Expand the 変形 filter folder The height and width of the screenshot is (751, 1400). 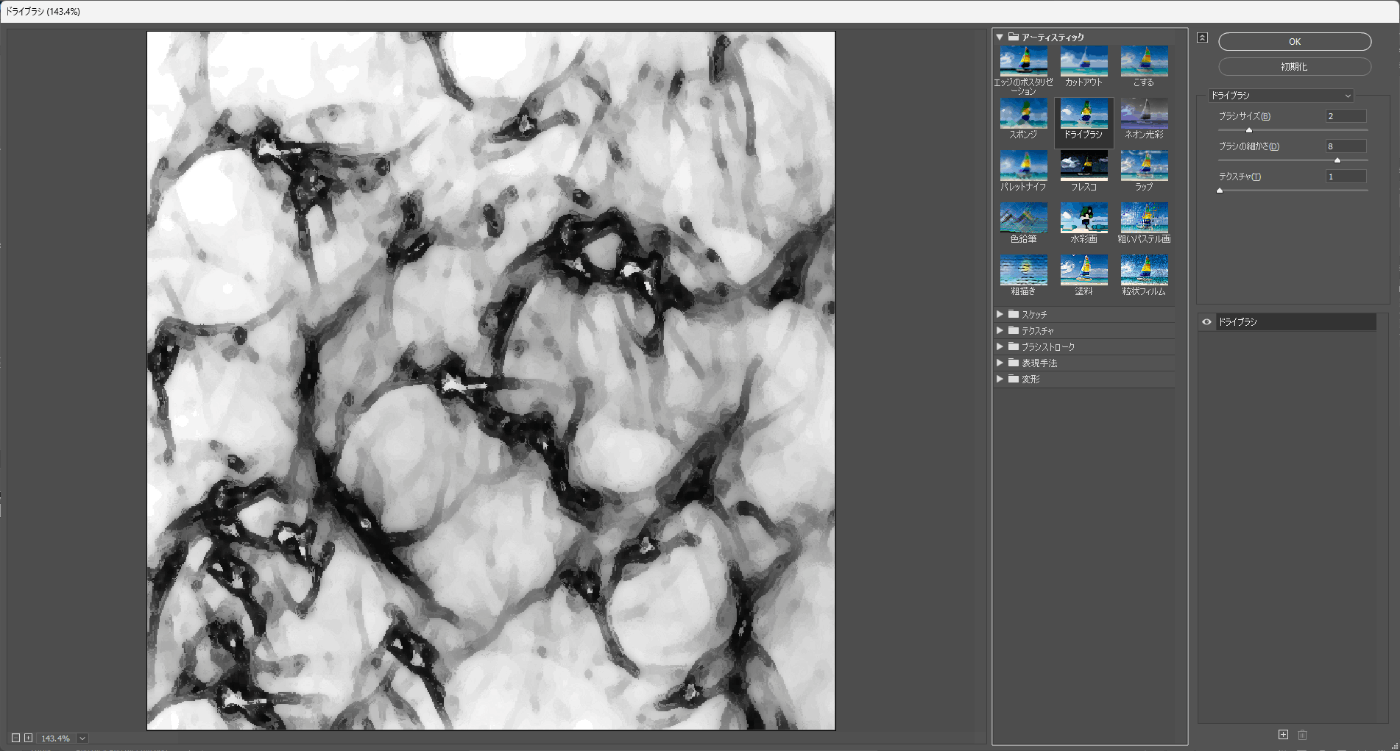1000,379
